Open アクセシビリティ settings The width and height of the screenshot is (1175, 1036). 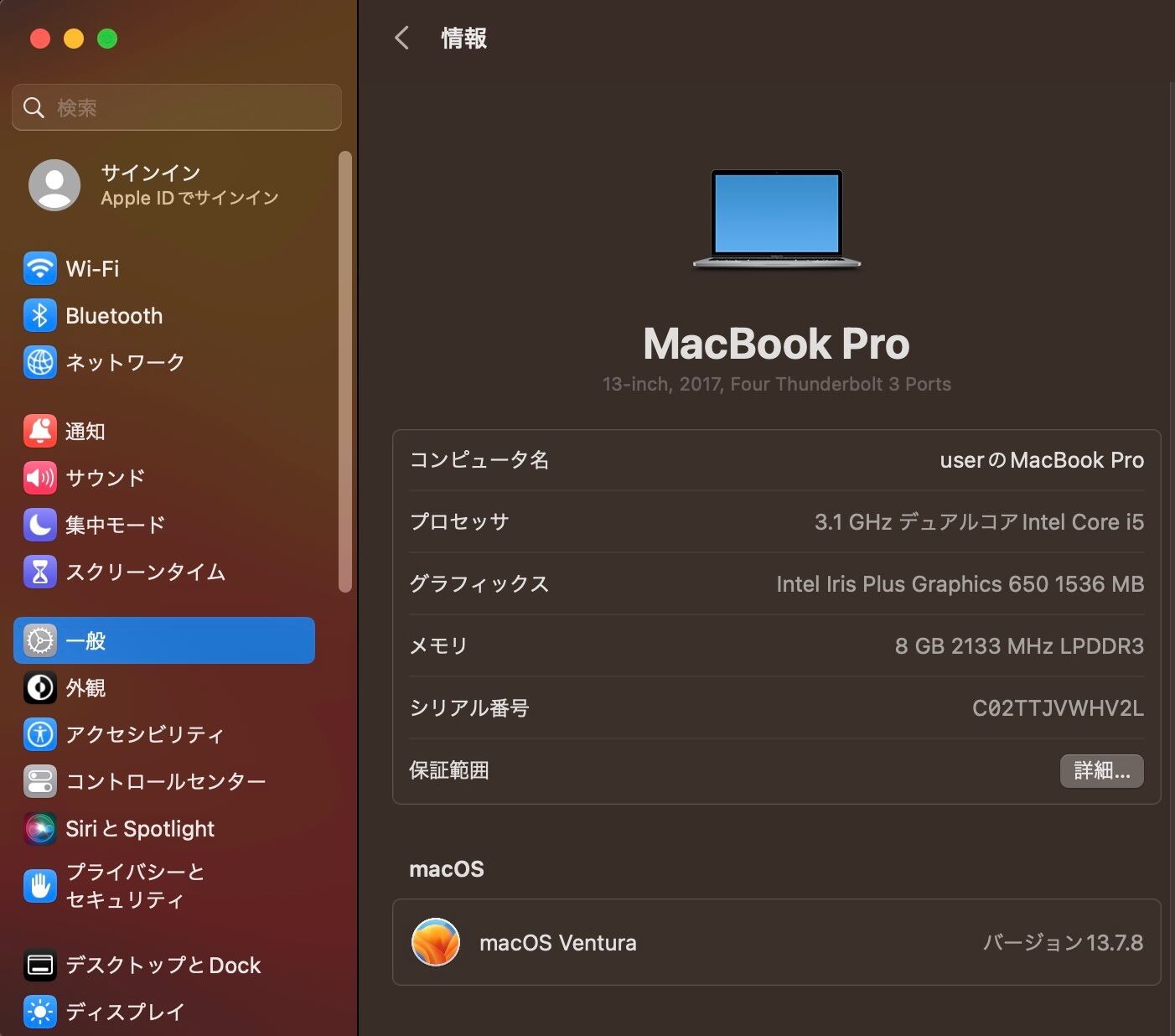164,734
